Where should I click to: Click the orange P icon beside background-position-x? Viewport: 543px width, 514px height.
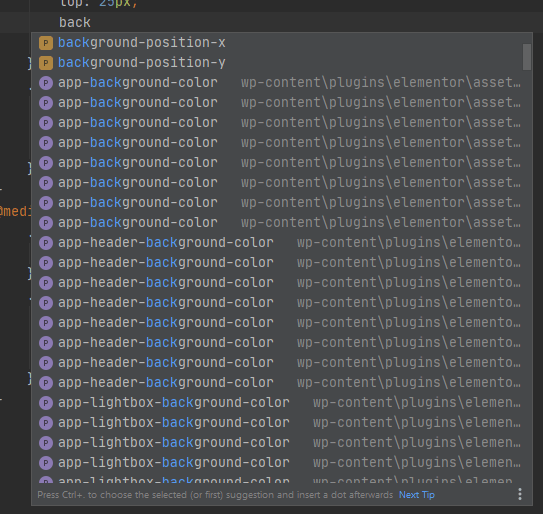(46, 43)
